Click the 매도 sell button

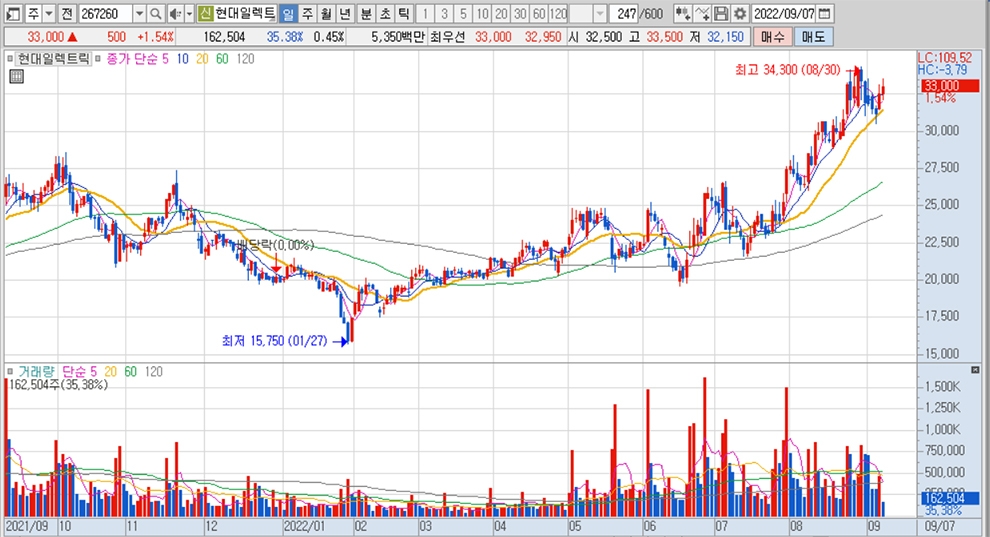[x=813, y=37]
